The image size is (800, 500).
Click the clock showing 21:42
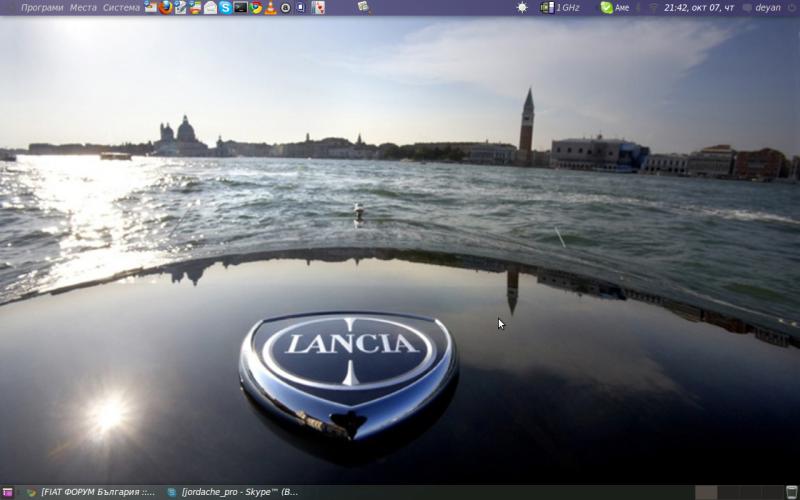pos(700,7)
